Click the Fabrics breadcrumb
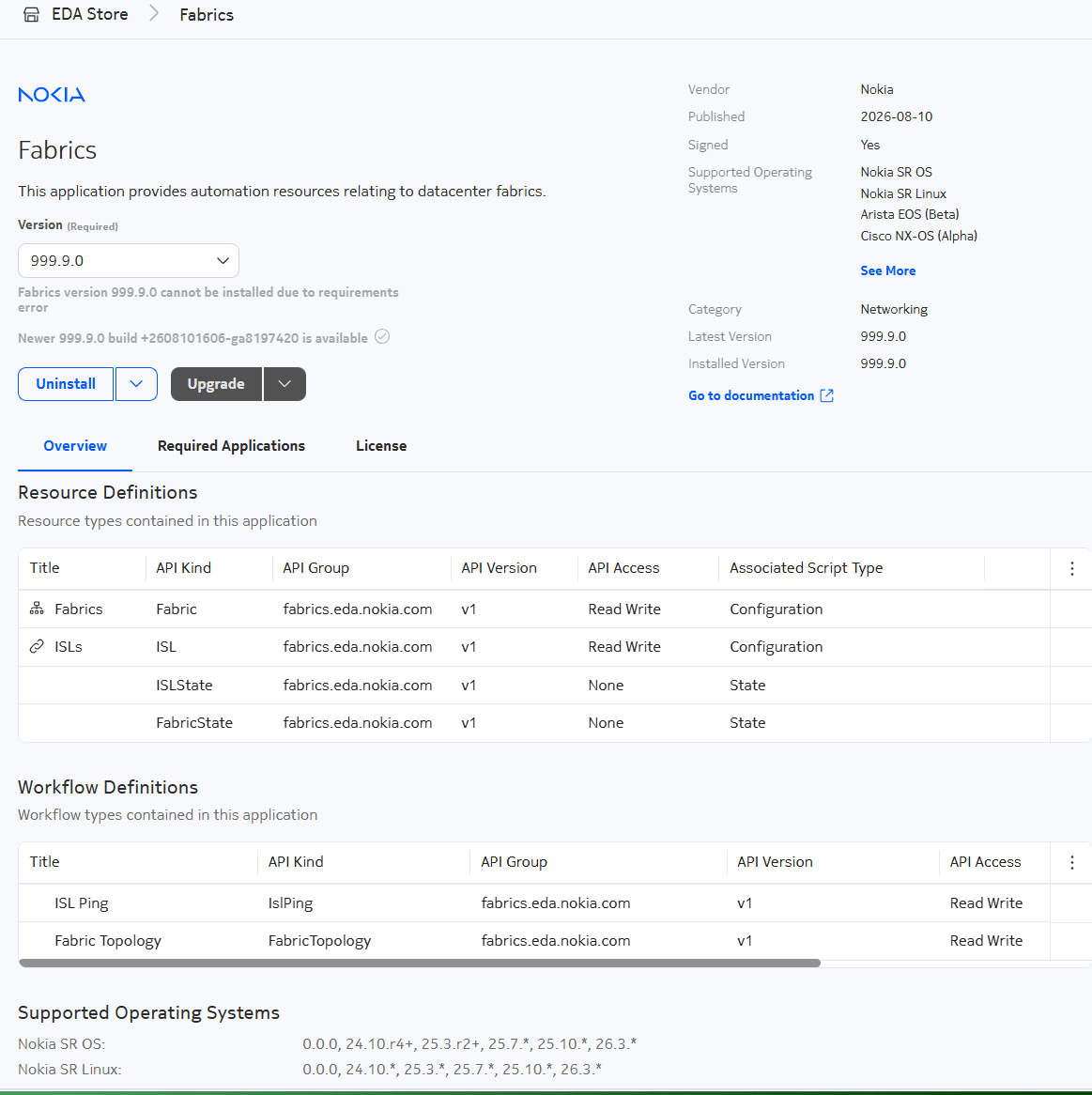 (x=207, y=15)
